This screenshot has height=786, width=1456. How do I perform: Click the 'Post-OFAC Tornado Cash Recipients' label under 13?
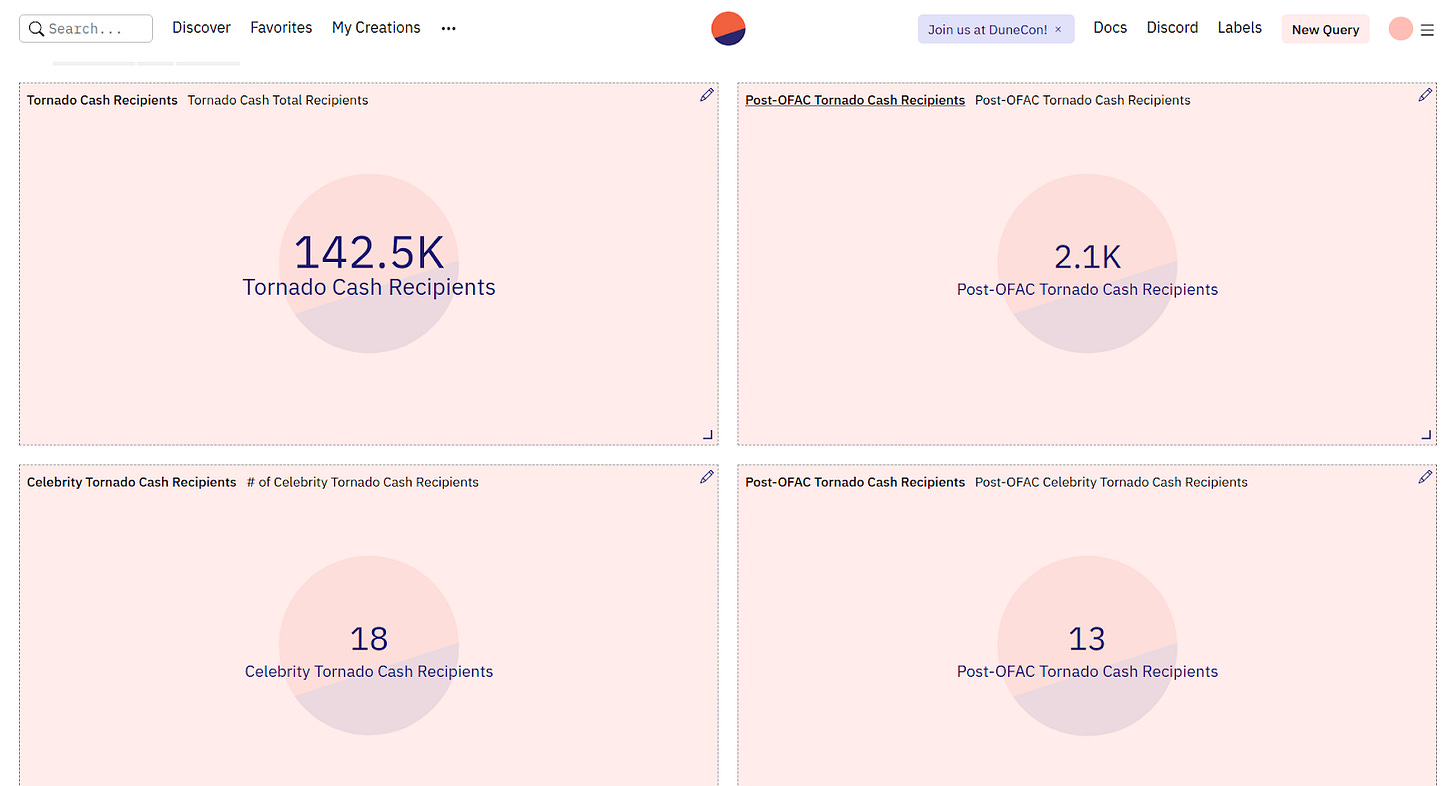(x=1087, y=672)
